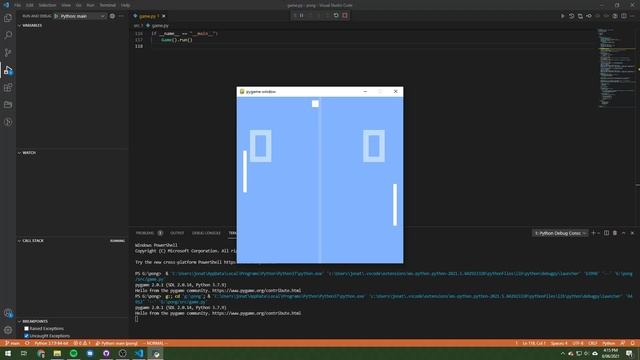Change the CRLF line ending in status bar
The image size is (640, 360).
coord(593,343)
